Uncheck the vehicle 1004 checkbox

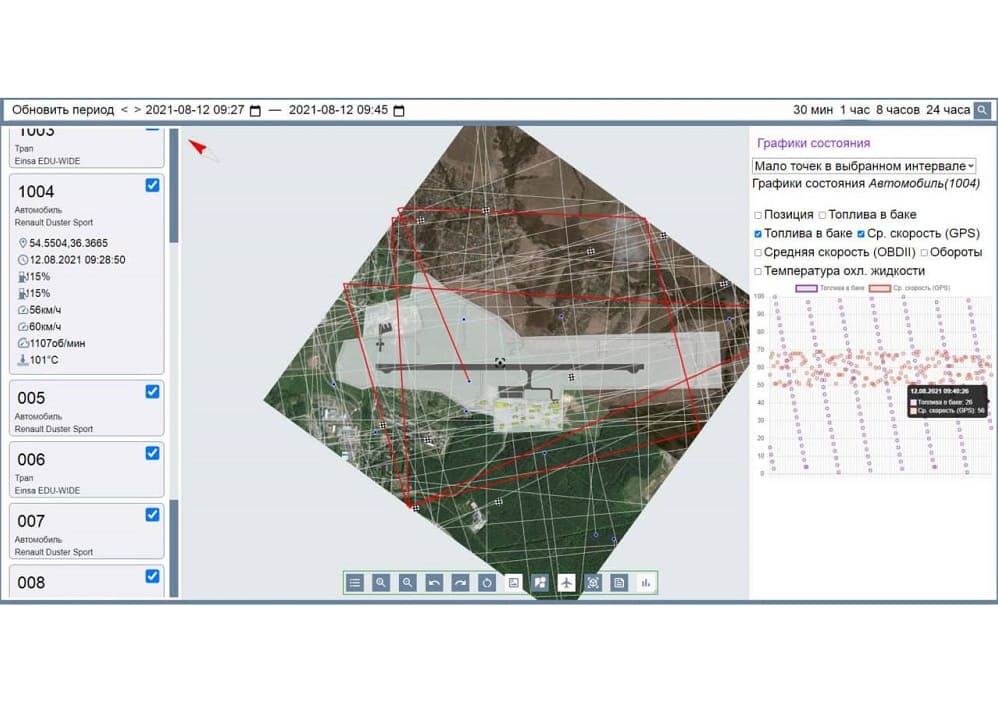click(x=152, y=185)
